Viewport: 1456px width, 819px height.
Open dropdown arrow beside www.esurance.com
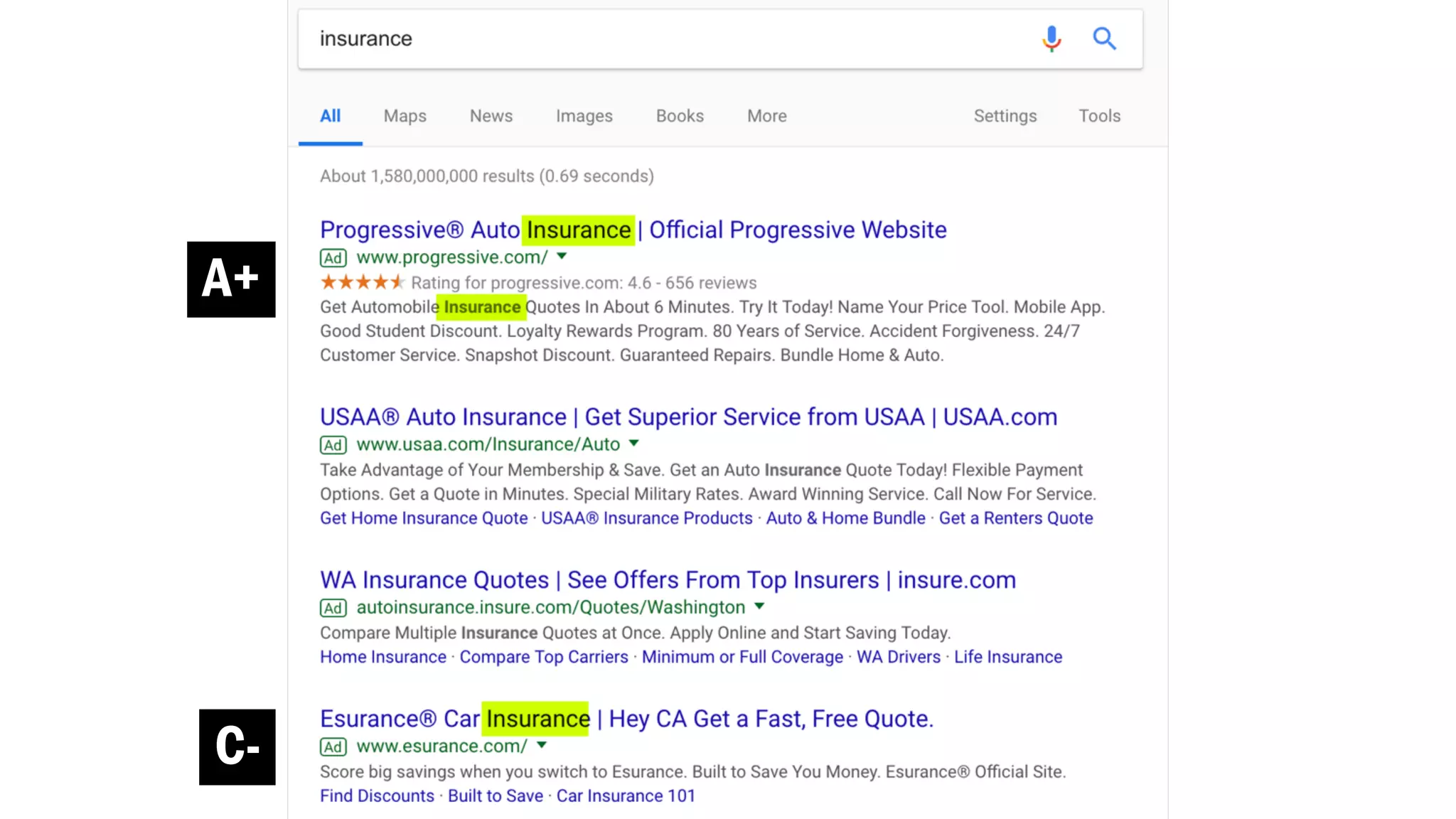542,744
